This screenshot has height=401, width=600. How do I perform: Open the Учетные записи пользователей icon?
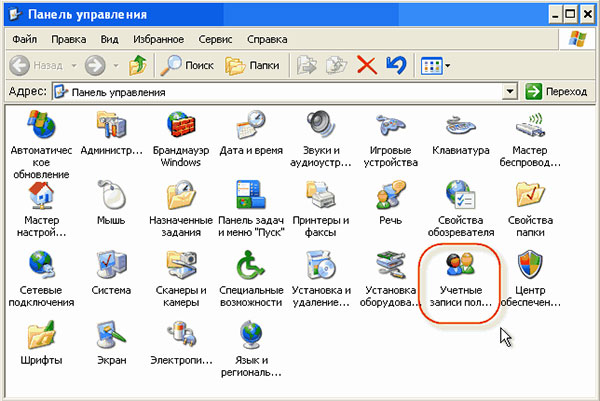[460, 266]
